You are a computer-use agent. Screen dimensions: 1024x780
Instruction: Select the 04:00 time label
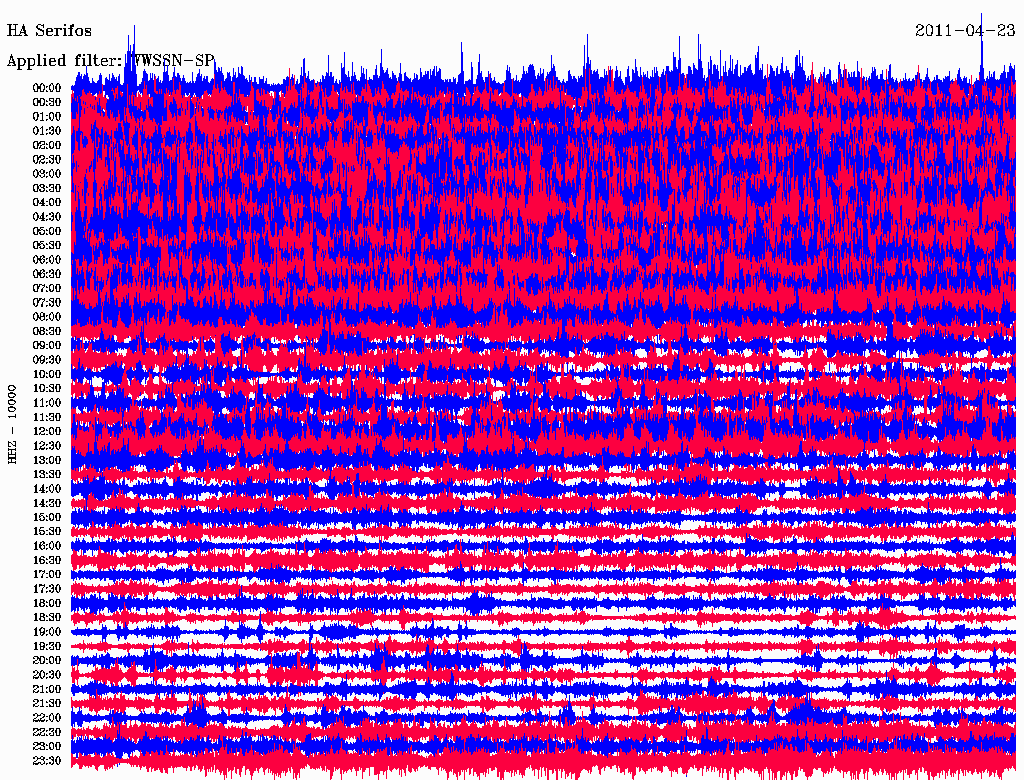47,203
